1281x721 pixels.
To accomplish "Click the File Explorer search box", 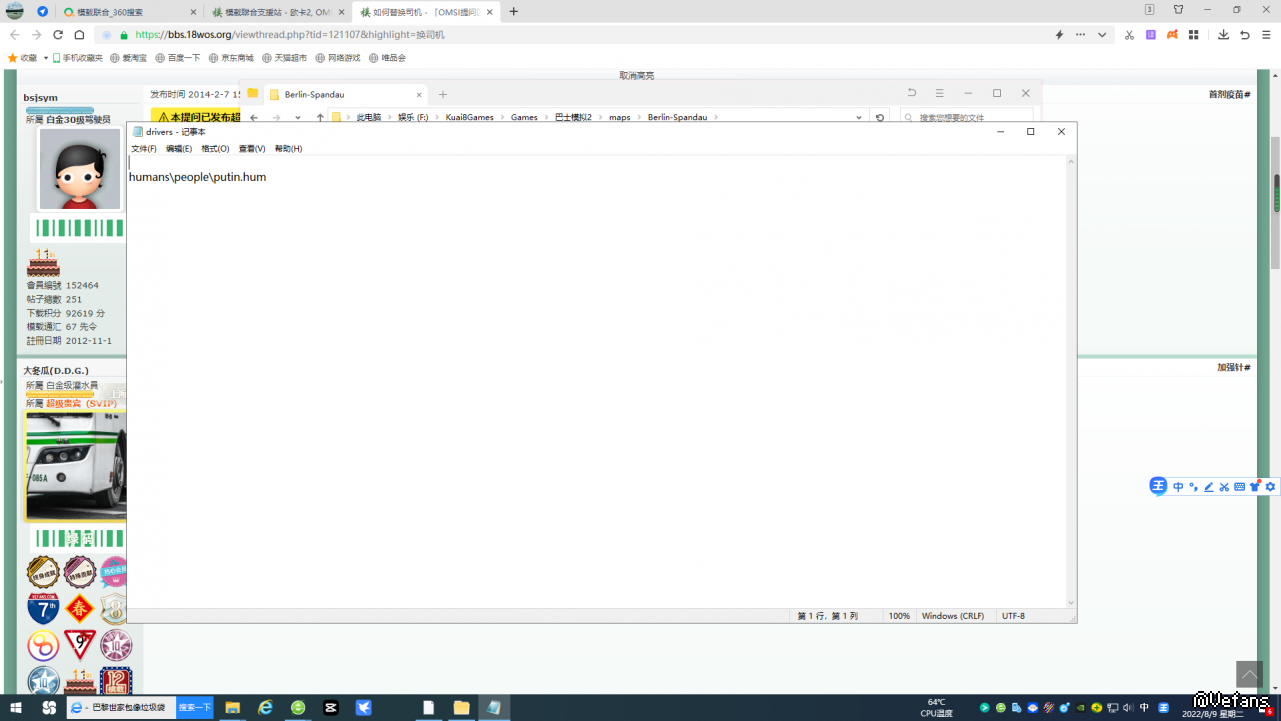I will tap(966, 117).
